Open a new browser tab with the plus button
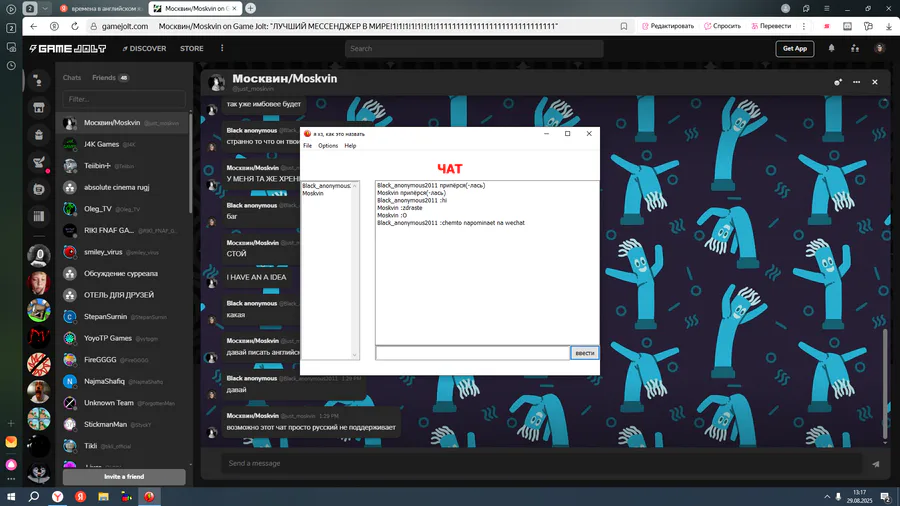 250,8
